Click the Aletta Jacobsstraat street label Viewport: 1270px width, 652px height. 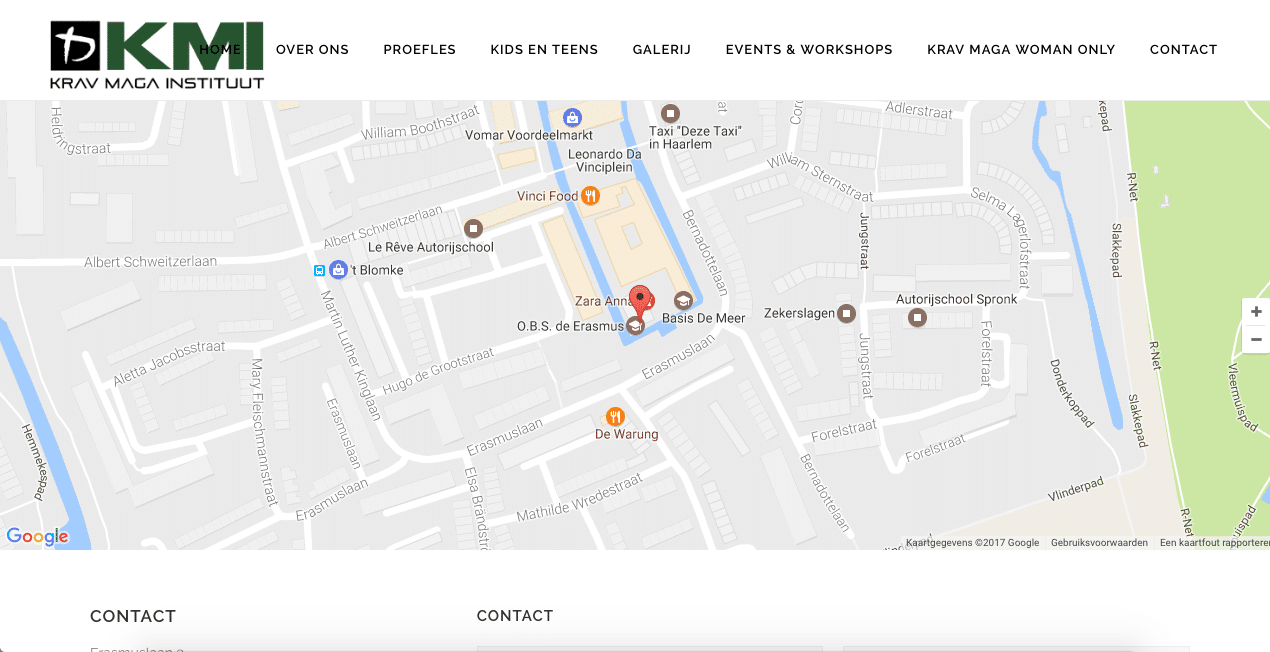169,363
